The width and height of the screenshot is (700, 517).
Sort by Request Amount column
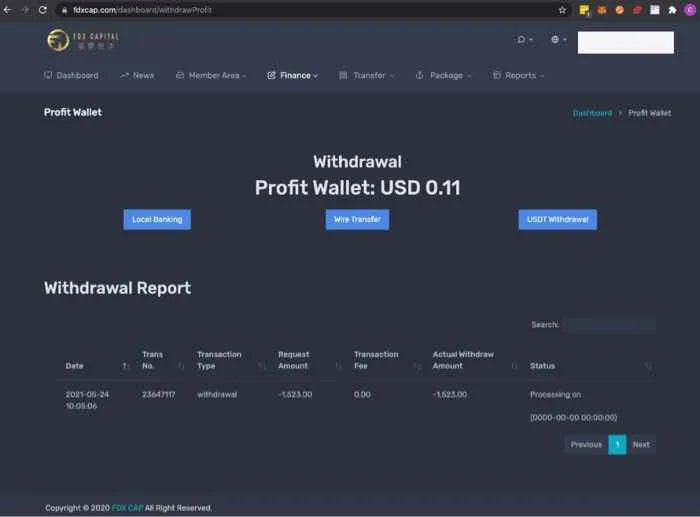pos(310,360)
